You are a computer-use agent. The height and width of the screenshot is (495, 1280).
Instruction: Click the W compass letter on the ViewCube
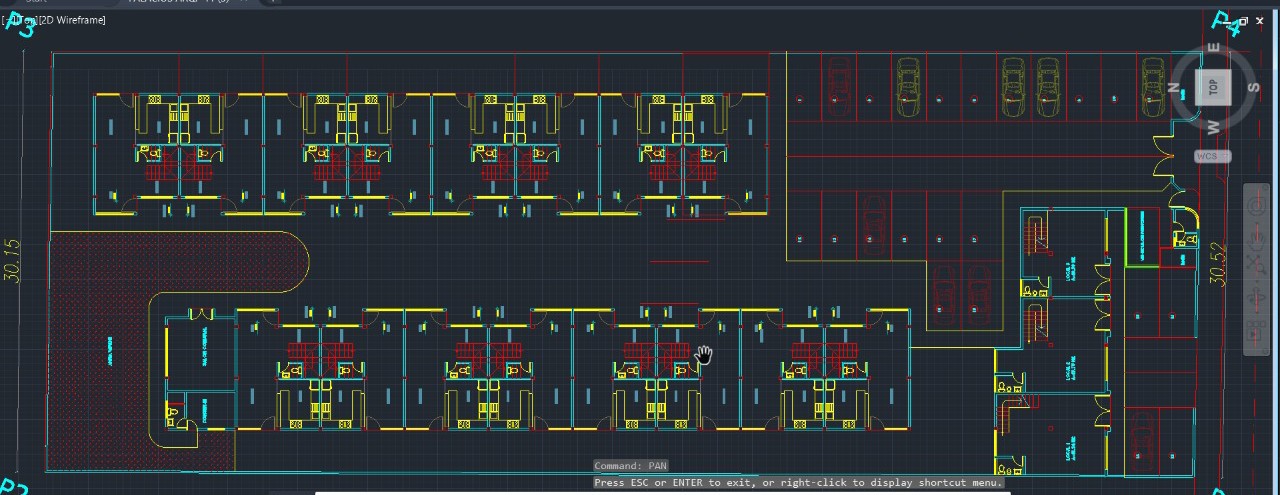pyautogui.click(x=1213, y=127)
